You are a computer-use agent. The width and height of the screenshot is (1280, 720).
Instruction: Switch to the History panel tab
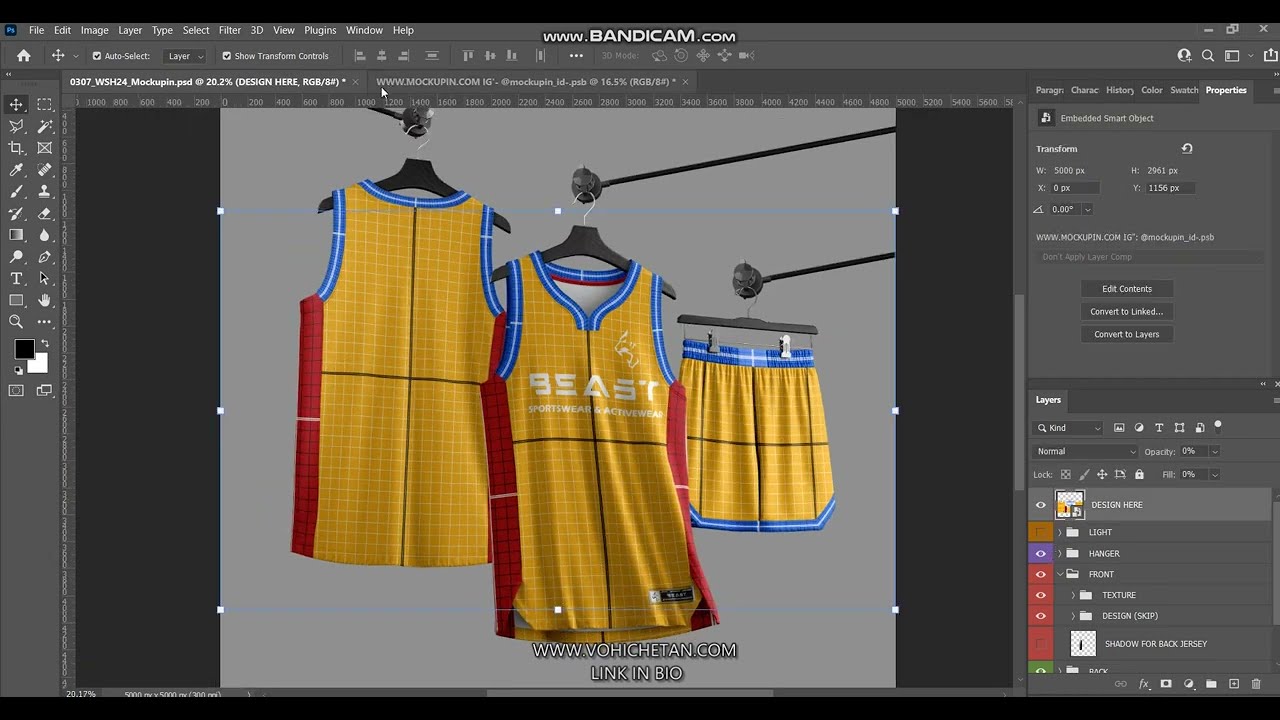(x=1120, y=90)
